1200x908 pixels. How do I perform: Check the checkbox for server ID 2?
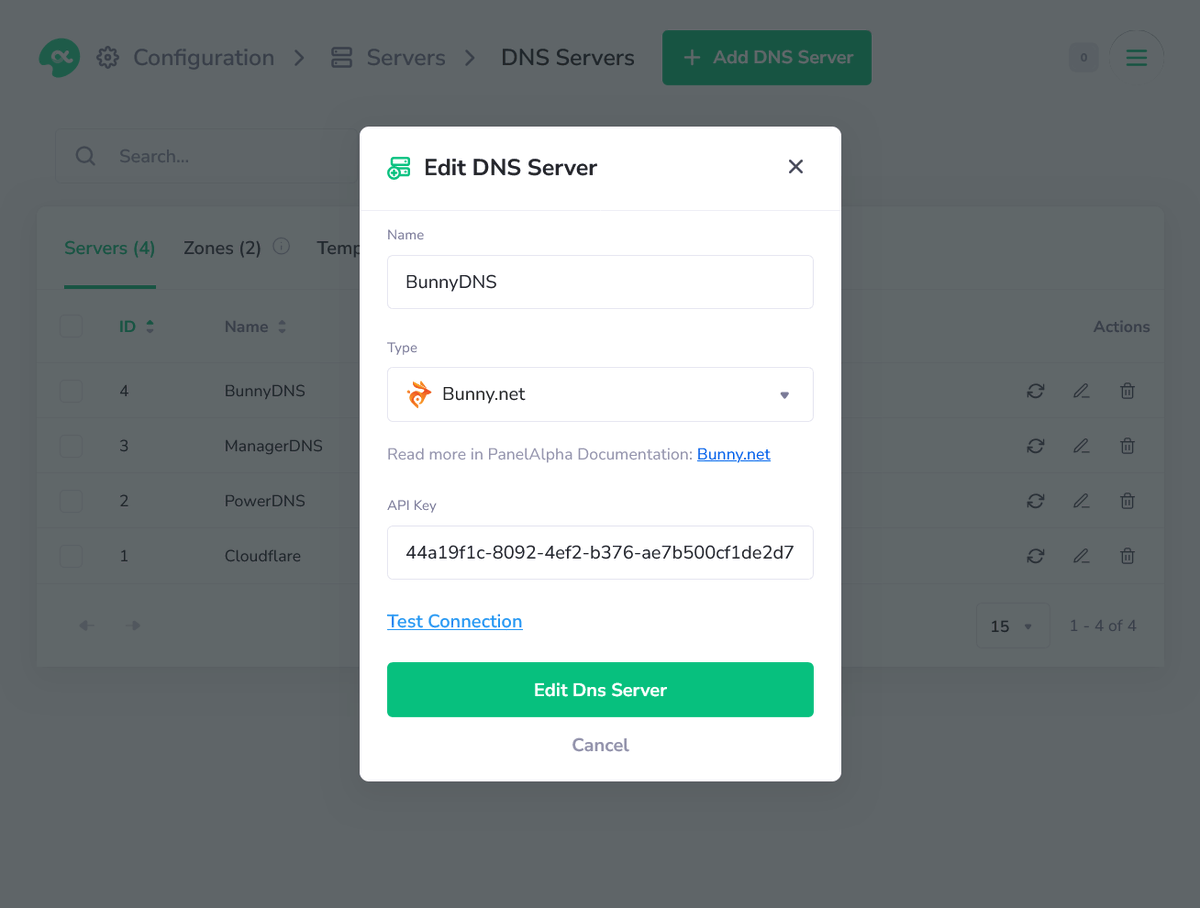[71, 501]
